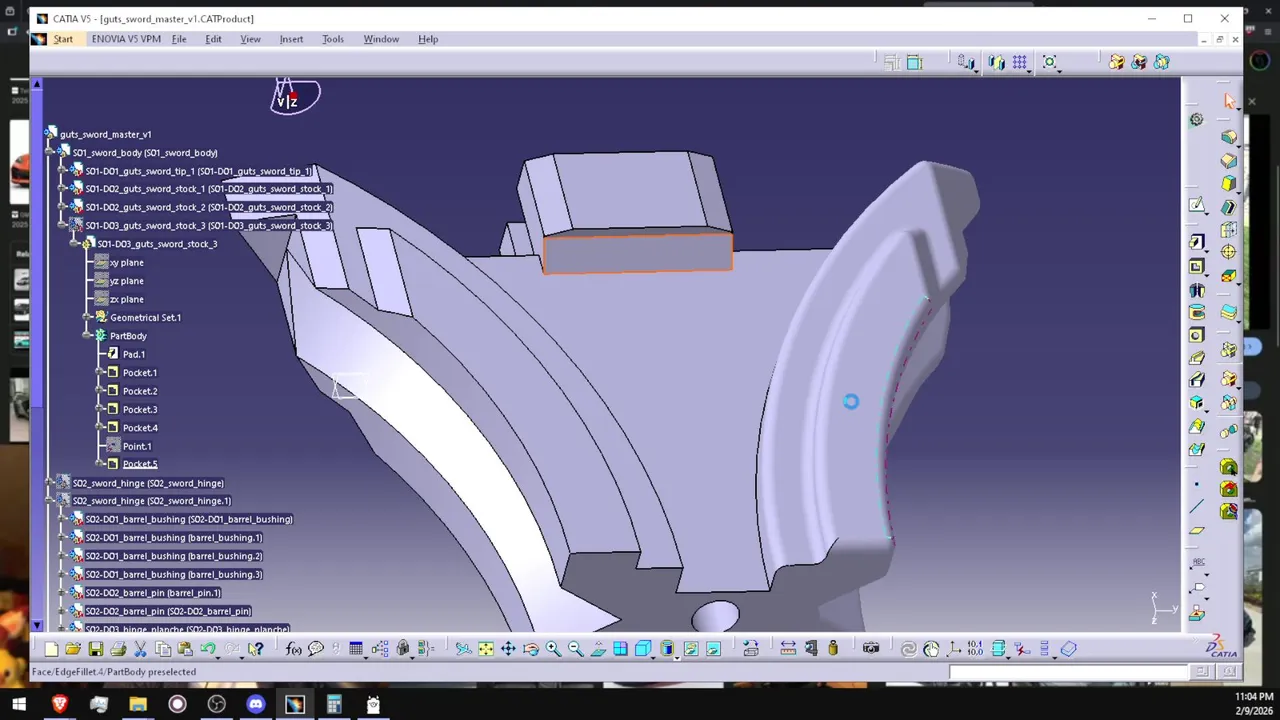Screen dimensions: 1280x720
Task: Expand the Pocket.5 node
Action: (100, 464)
